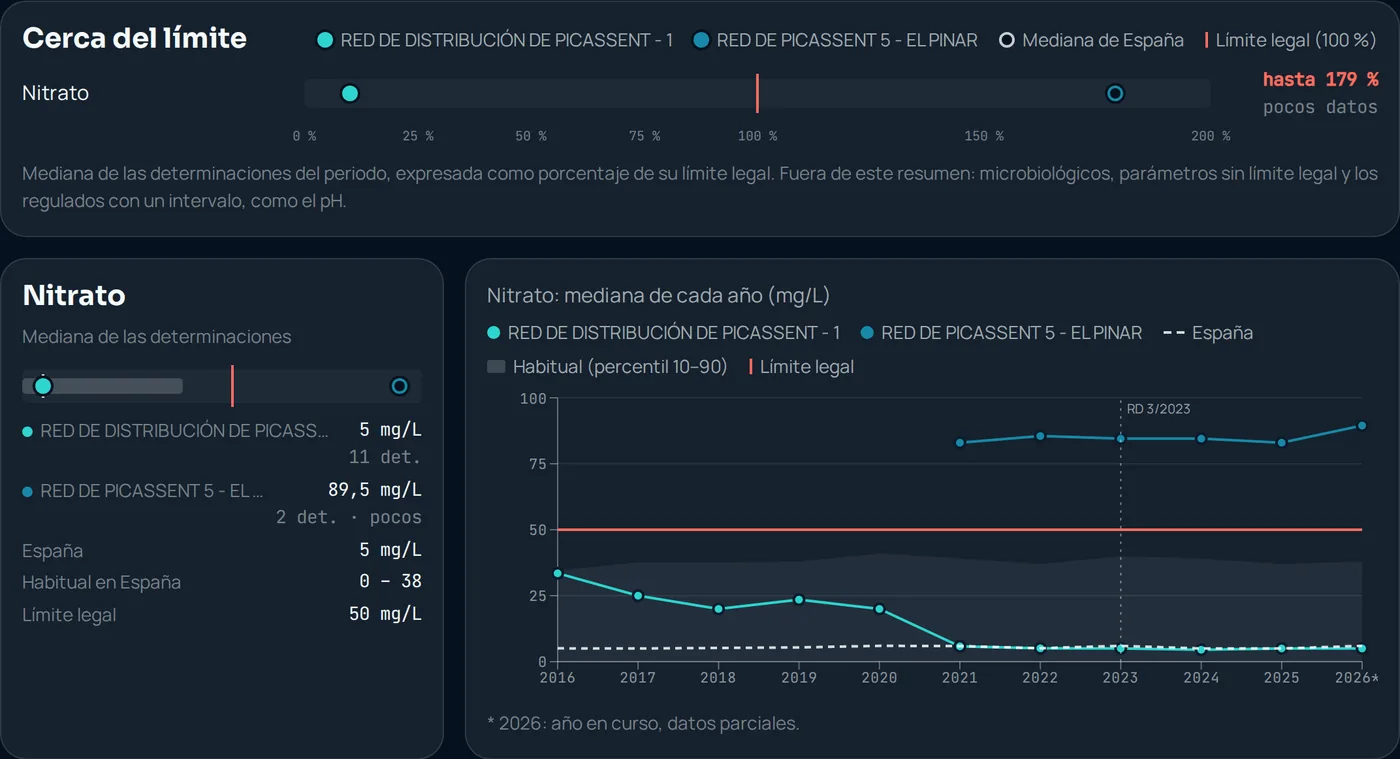Click the Habitual (percentil 10–90) grey swatch
Image resolution: width=1400 pixels, height=759 pixels.
click(x=496, y=367)
